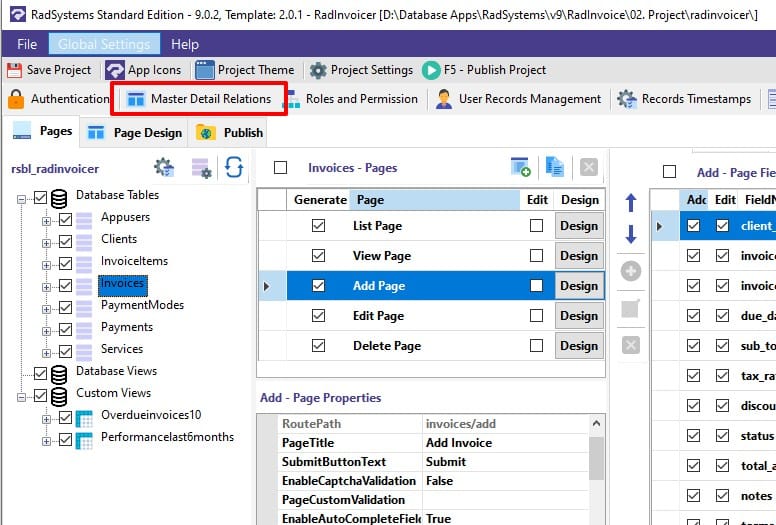
Task: Click Design button for List Page
Action: coord(579,226)
